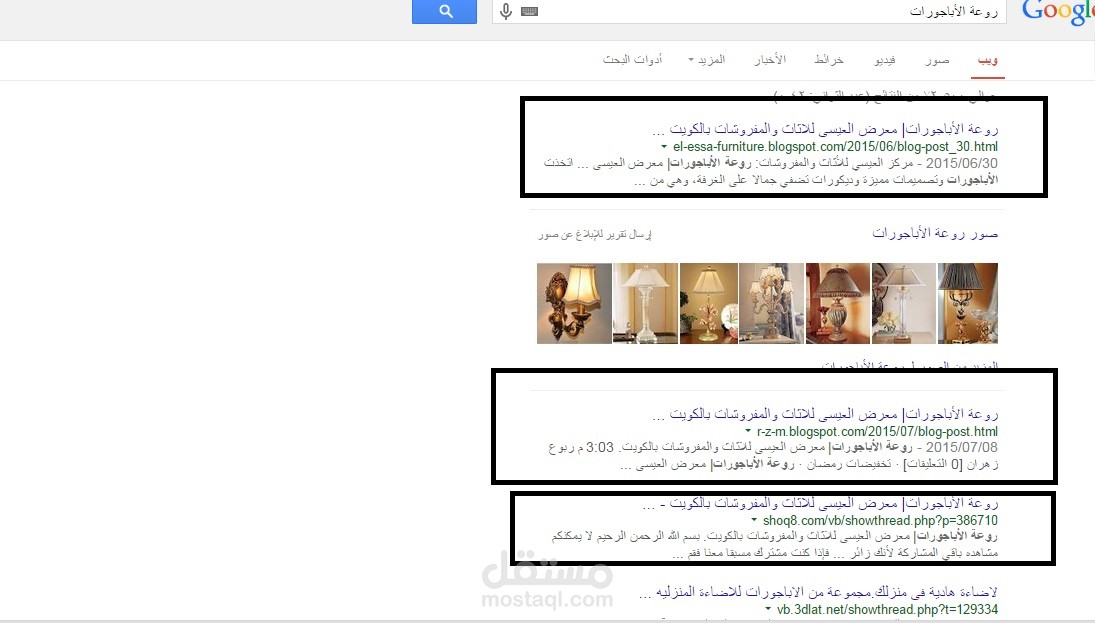Go to the Google logo home
The width and height of the screenshot is (1095, 623).
tap(1058, 12)
